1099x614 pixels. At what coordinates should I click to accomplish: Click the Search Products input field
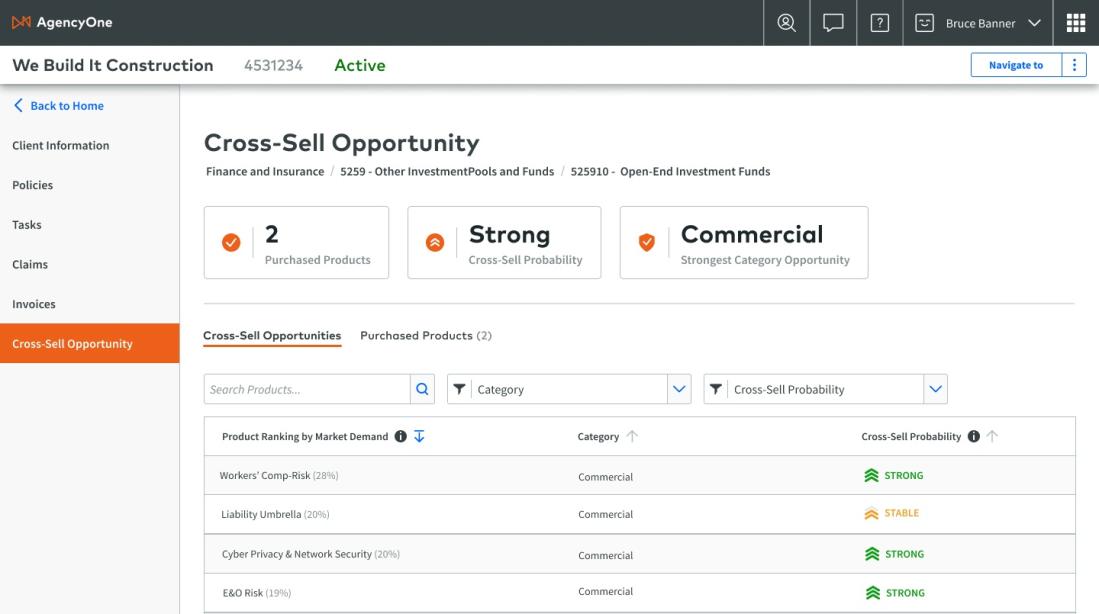click(x=306, y=390)
